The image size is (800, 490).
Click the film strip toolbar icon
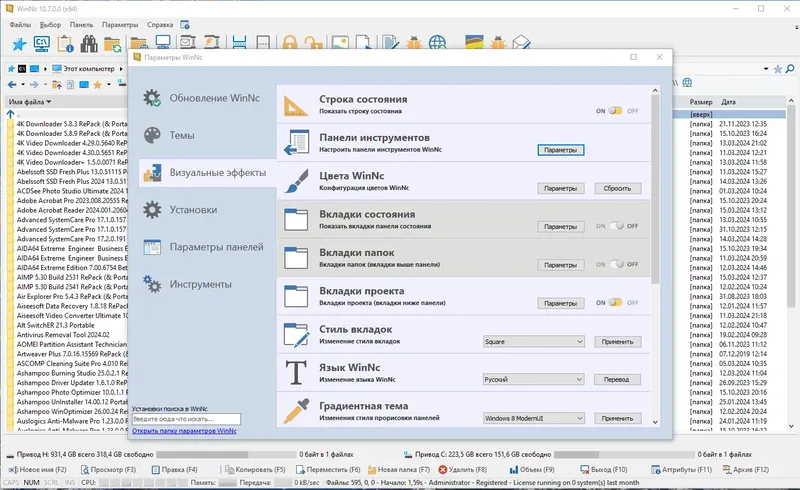[x=239, y=43]
